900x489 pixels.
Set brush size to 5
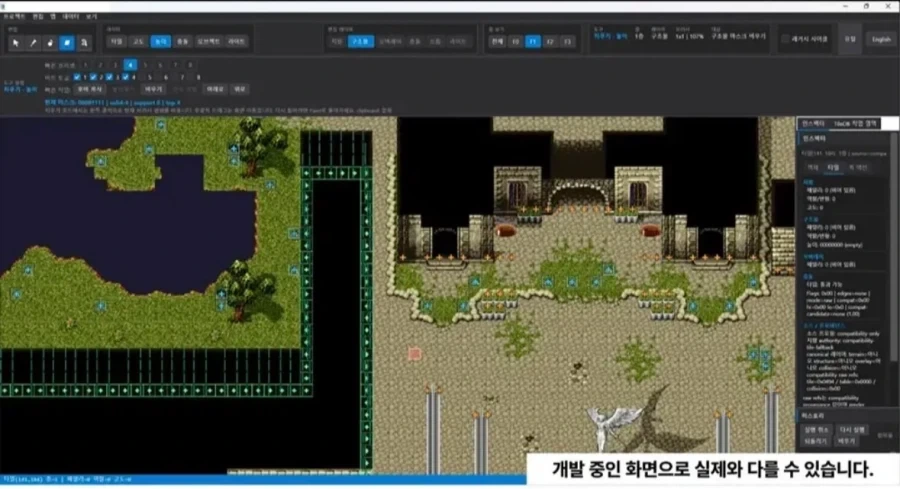click(145, 65)
